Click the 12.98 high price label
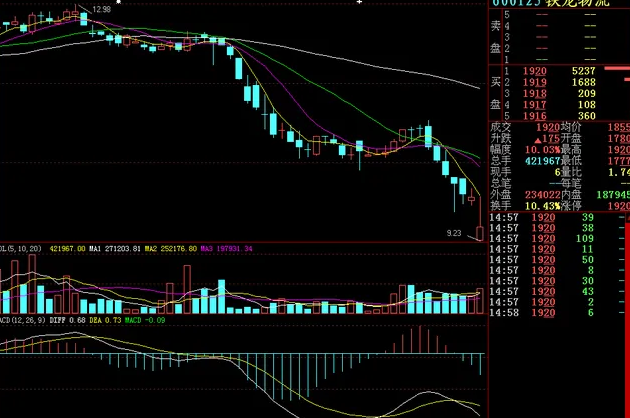 (101, 9)
